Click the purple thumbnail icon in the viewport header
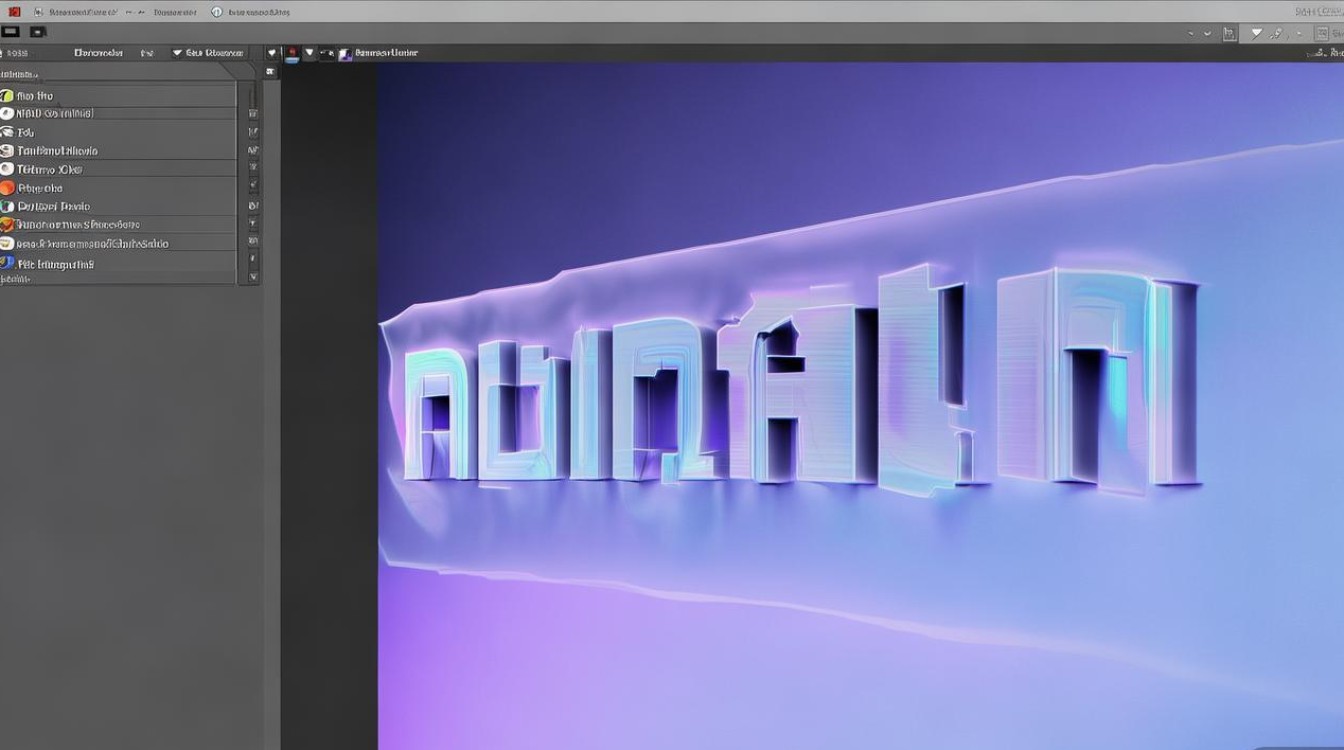The image size is (1344, 750). (345, 54)
